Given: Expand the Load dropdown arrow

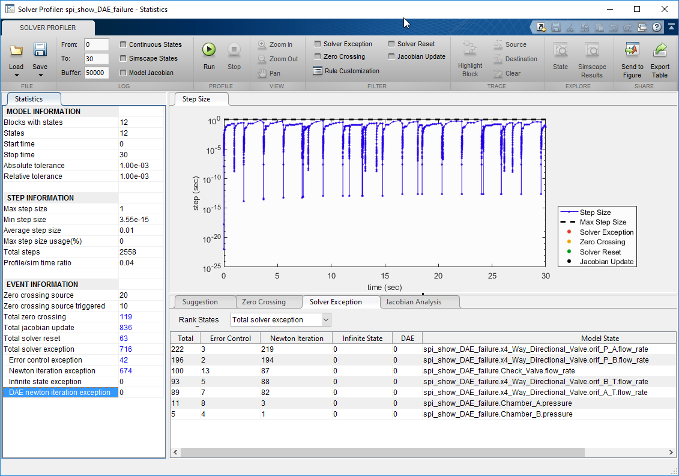Looking at the screenshot, I should [17, 77].
